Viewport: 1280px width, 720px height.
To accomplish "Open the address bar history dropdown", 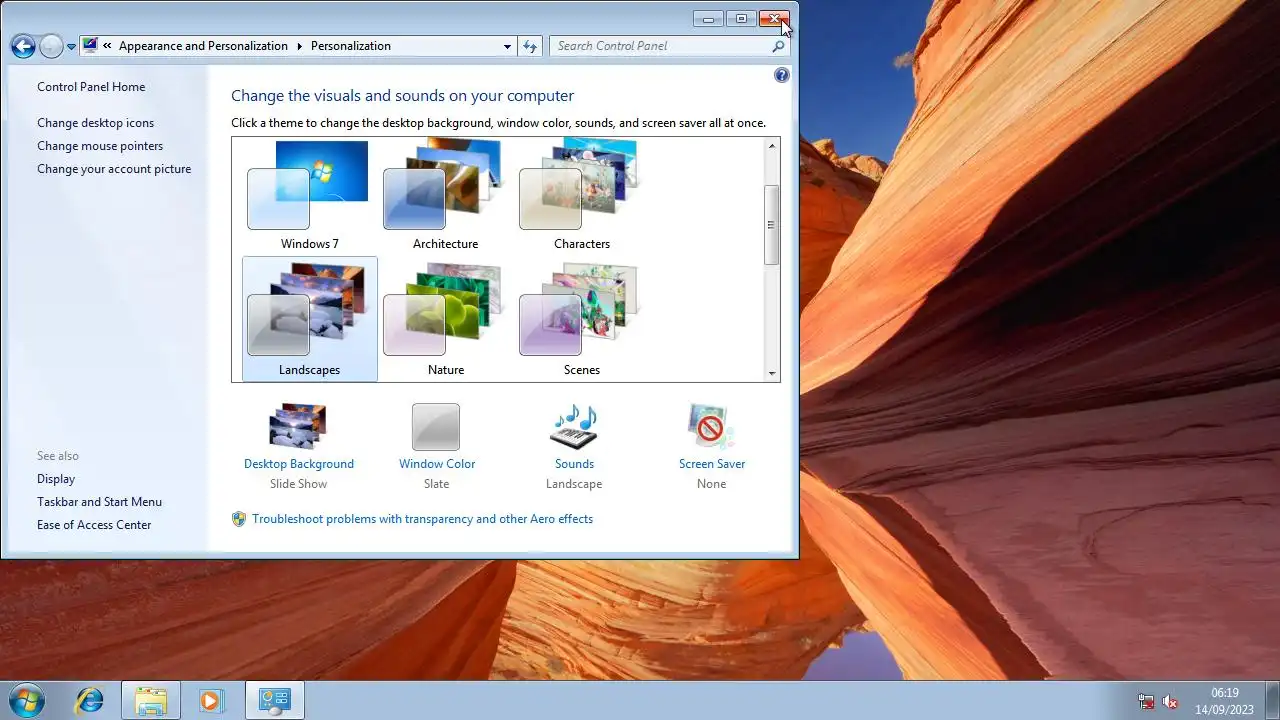I will click(x=507, y=46).
